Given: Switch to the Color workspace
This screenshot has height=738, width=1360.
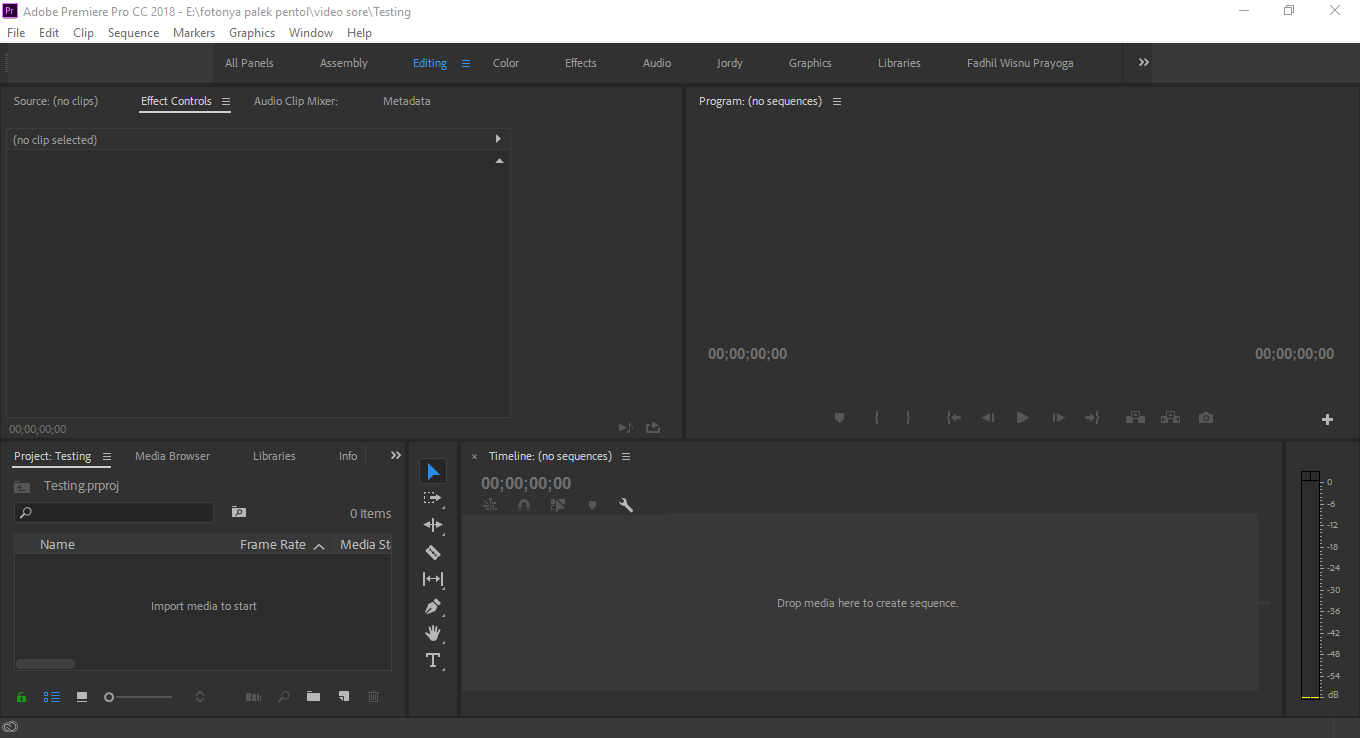Looking at the screenshot, I should point(506,63).
